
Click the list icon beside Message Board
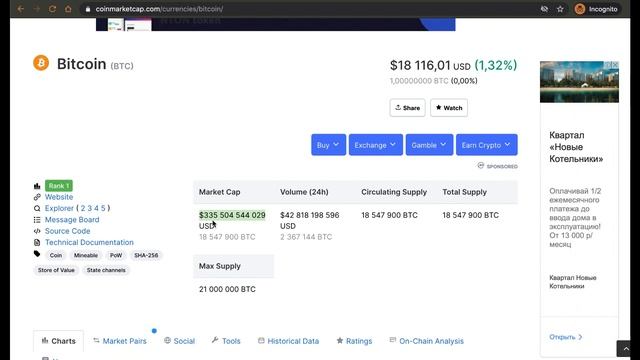[37, 220]
